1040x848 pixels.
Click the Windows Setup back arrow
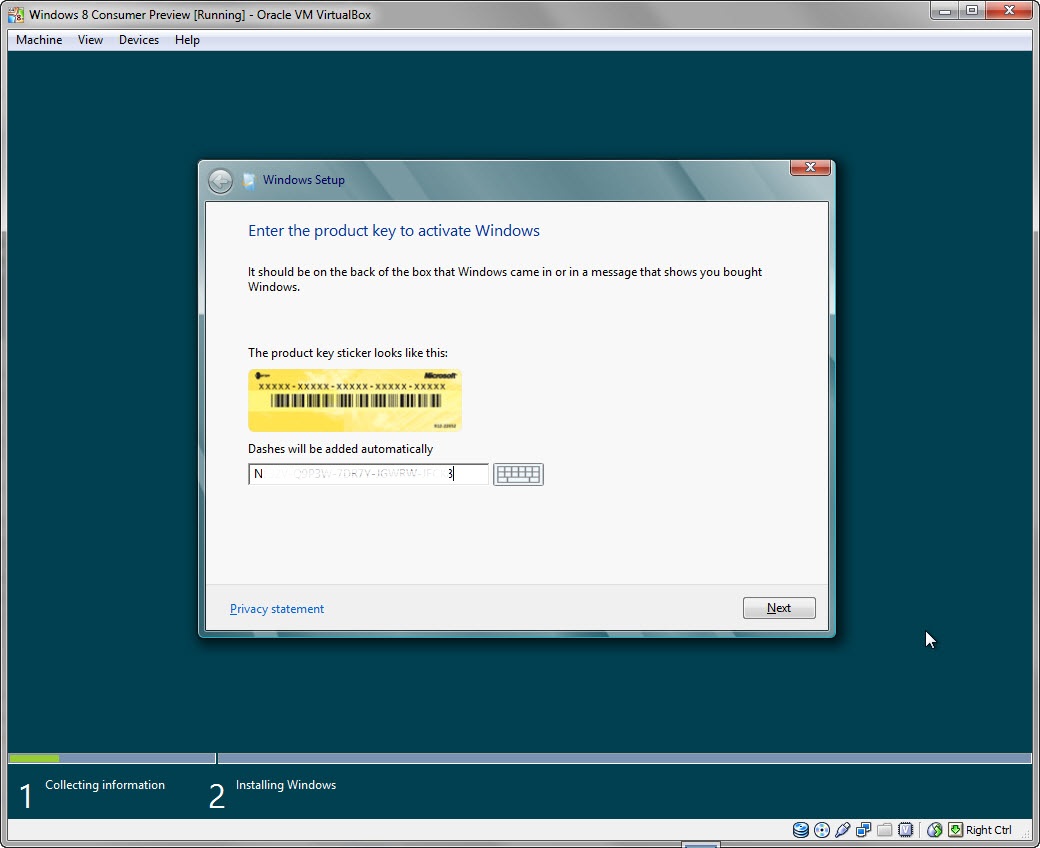pyautogui.click(x=220, y=180)
